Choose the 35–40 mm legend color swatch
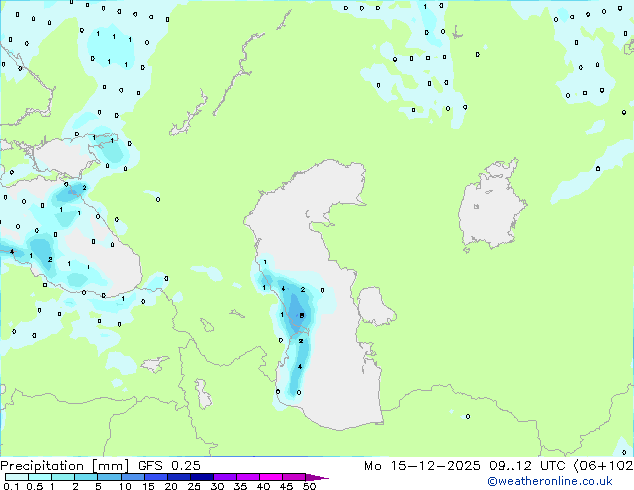Screen dimensions: 634x490 (247, 477)
